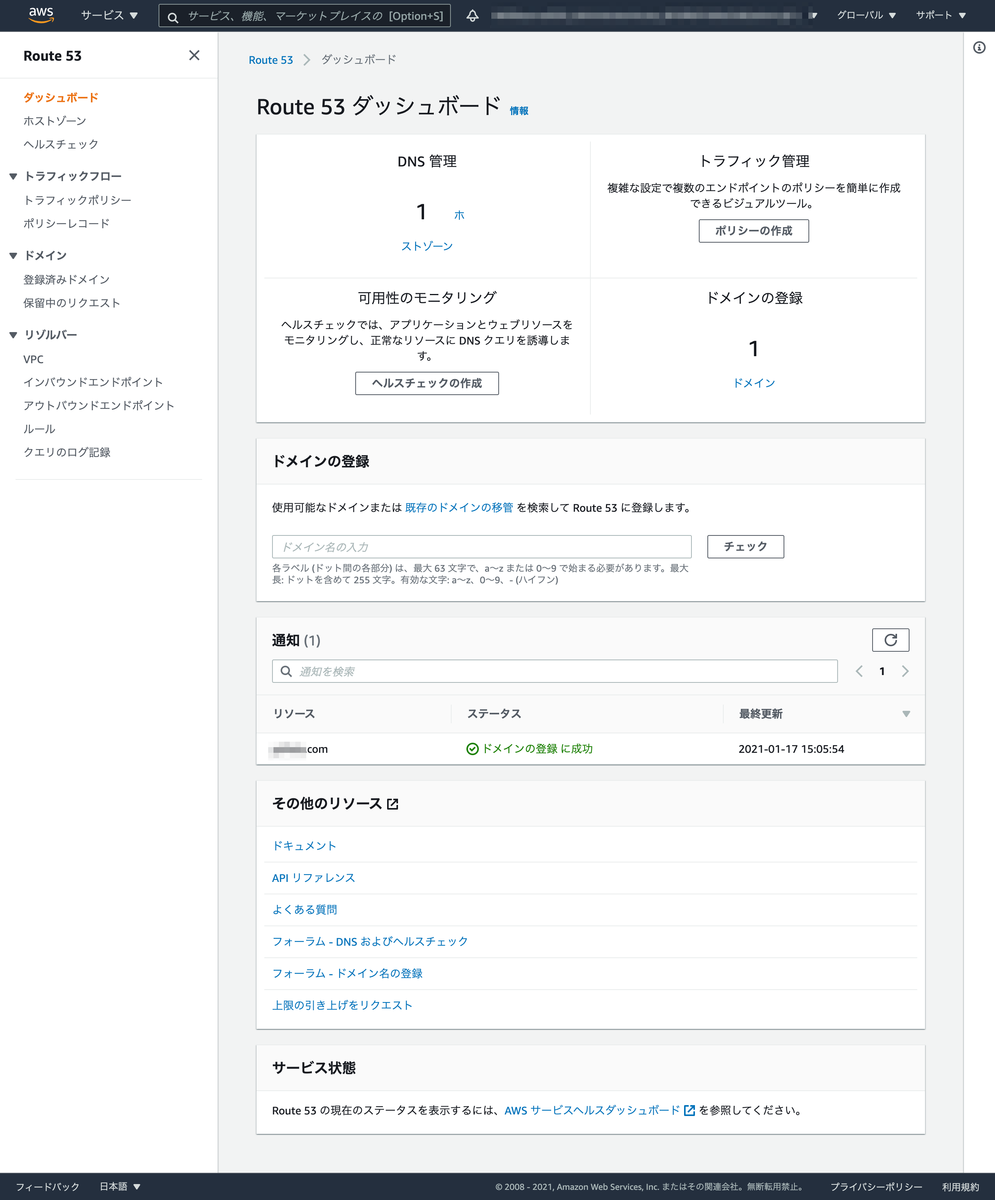Image resolution: width=995 pixels, height=1200 pixels.
Task: Open ホストゾーン in the sidebar
Action: [55, 121]
